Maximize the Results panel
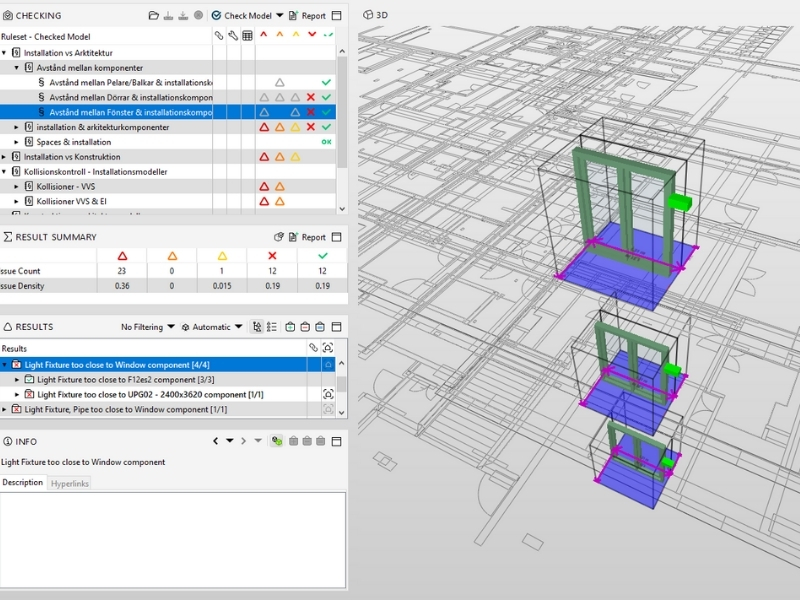The width and height of the screenshot is (800, 600). [337, 327]
